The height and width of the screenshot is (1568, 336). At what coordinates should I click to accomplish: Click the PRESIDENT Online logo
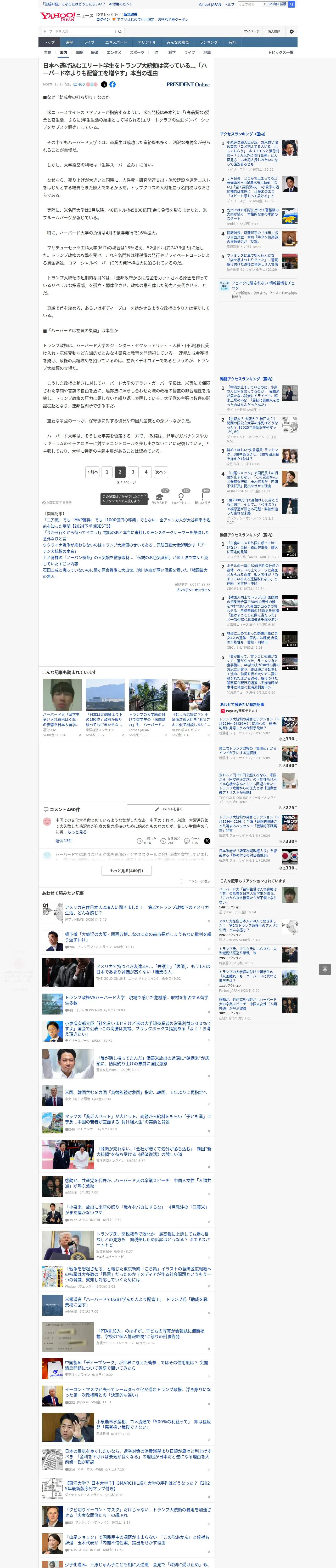(188, 85)
